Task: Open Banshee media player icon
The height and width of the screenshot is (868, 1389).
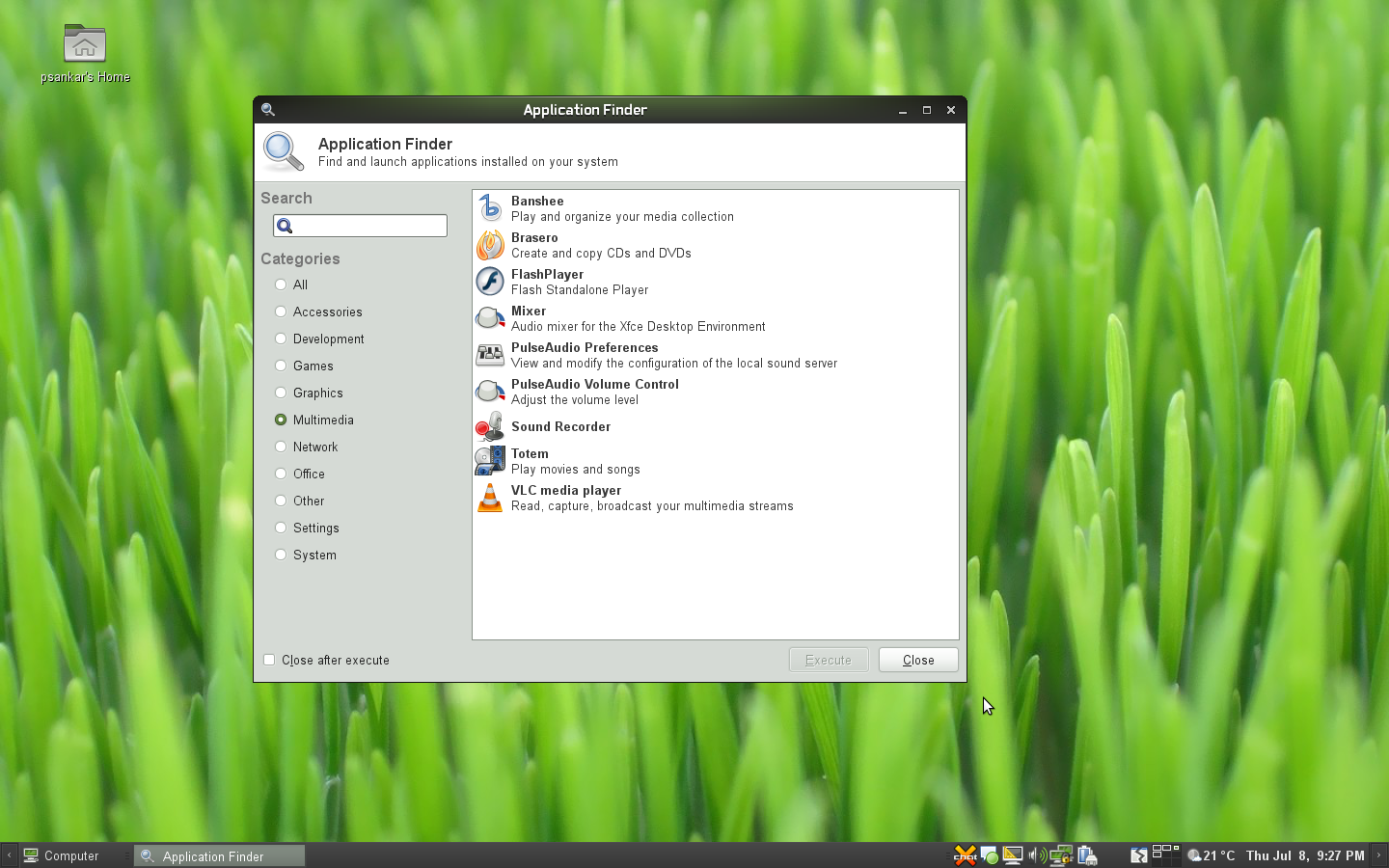Action: (x=489, y=207)
